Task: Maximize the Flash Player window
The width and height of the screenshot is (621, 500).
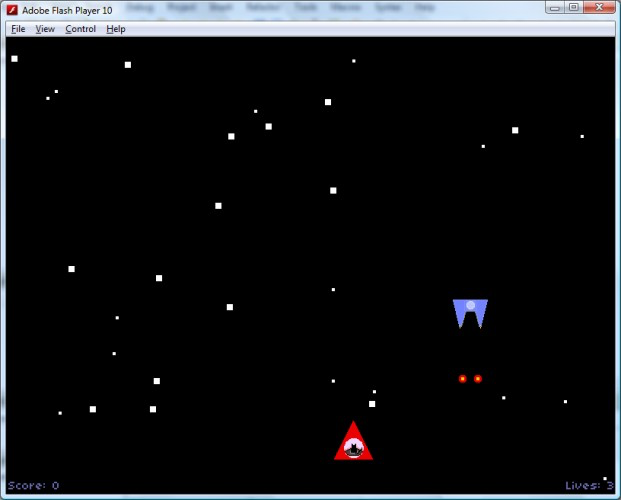Action: pos(573,8)
